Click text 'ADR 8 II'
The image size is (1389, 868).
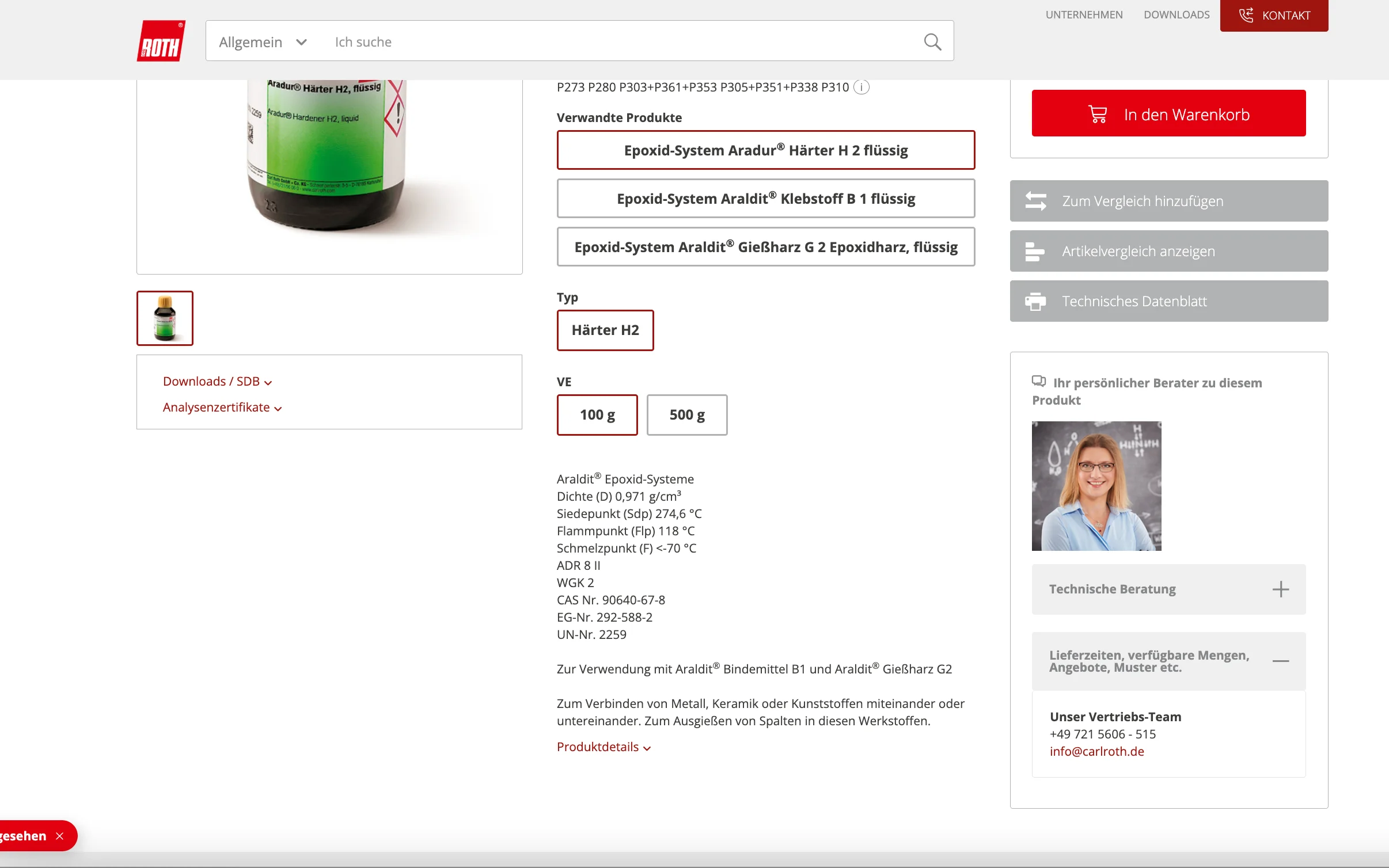pos(578,565)
